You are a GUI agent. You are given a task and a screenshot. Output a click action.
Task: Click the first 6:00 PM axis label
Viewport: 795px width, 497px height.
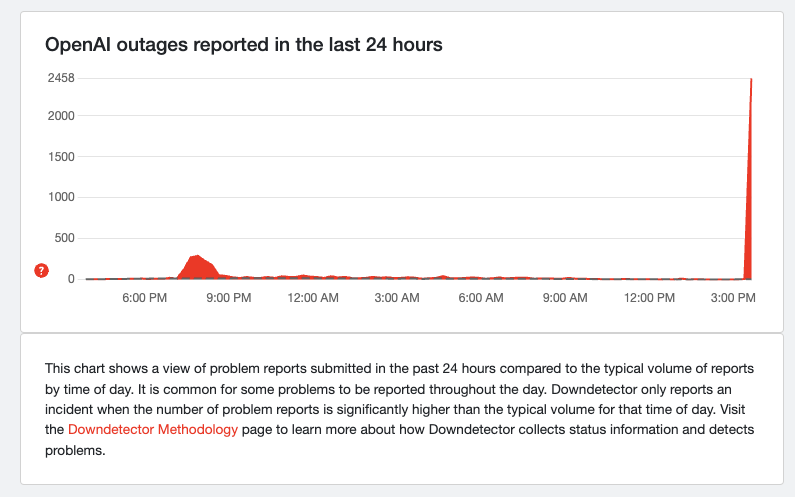[144, 297]
